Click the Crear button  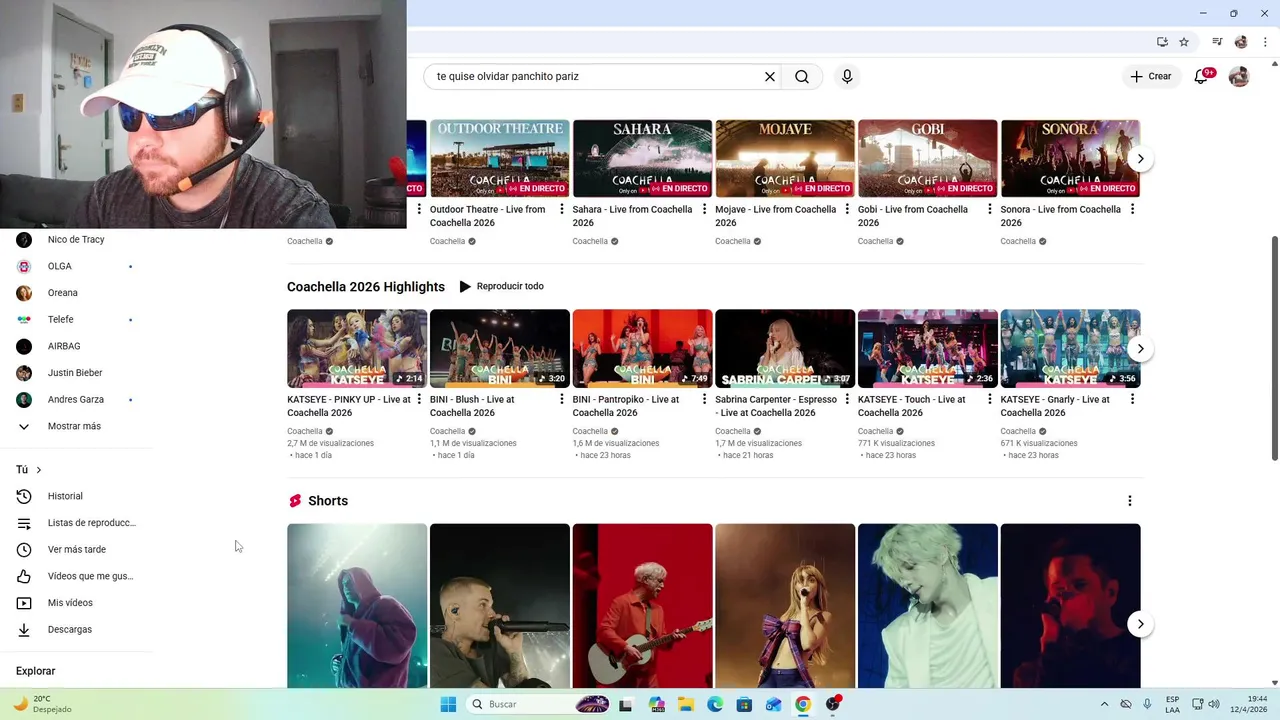(1151, 76)
